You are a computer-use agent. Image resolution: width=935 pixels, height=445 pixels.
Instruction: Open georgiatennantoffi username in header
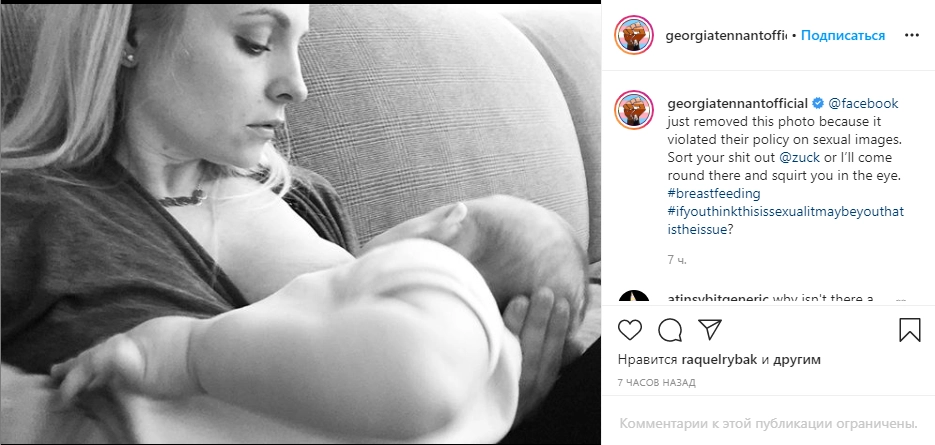(726, 35)
